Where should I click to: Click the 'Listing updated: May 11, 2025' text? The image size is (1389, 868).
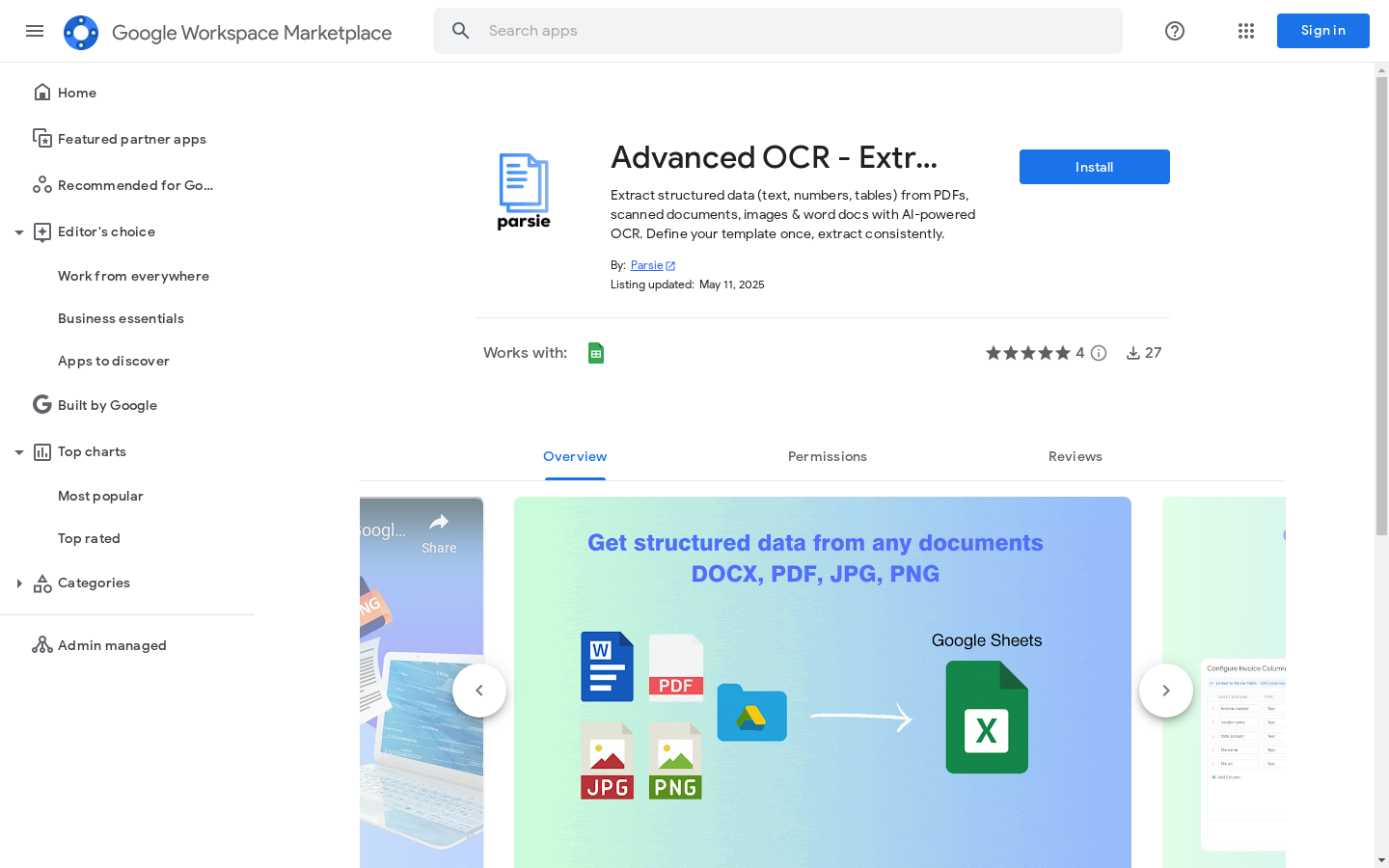tap(688, 285)
